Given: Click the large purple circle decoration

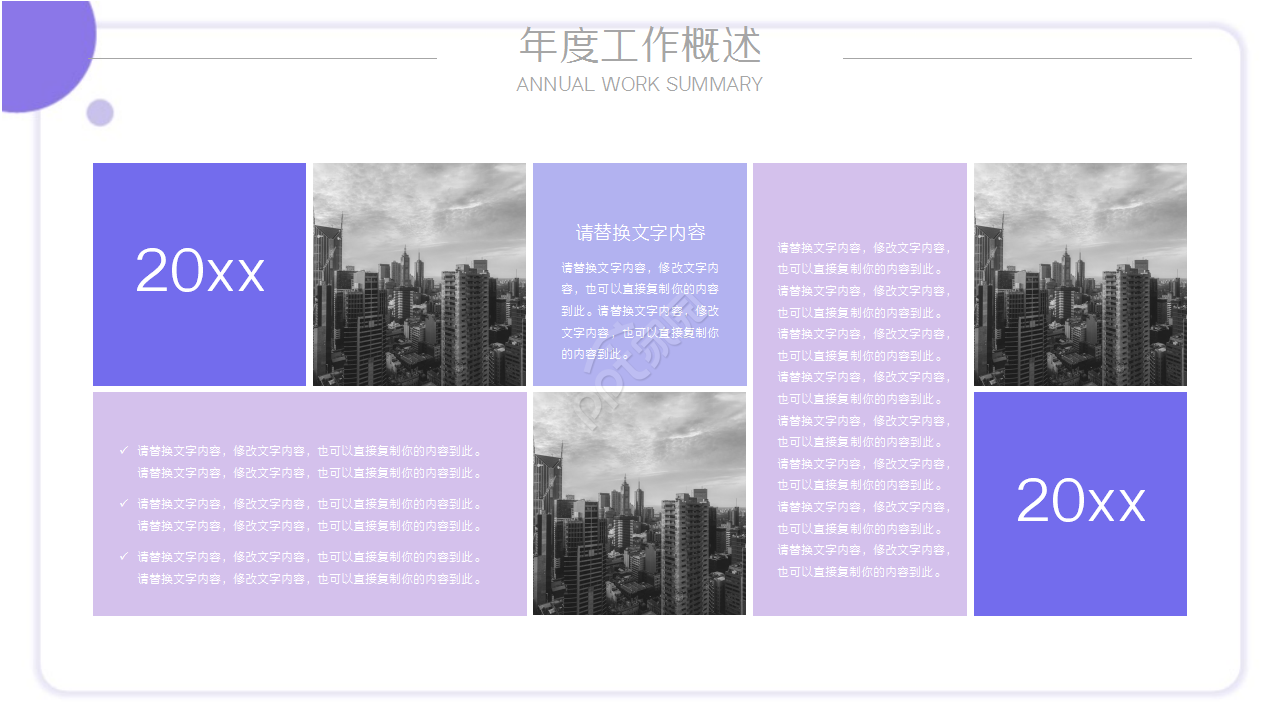Looking at the screenshot, I should click(x=40, y=55).
